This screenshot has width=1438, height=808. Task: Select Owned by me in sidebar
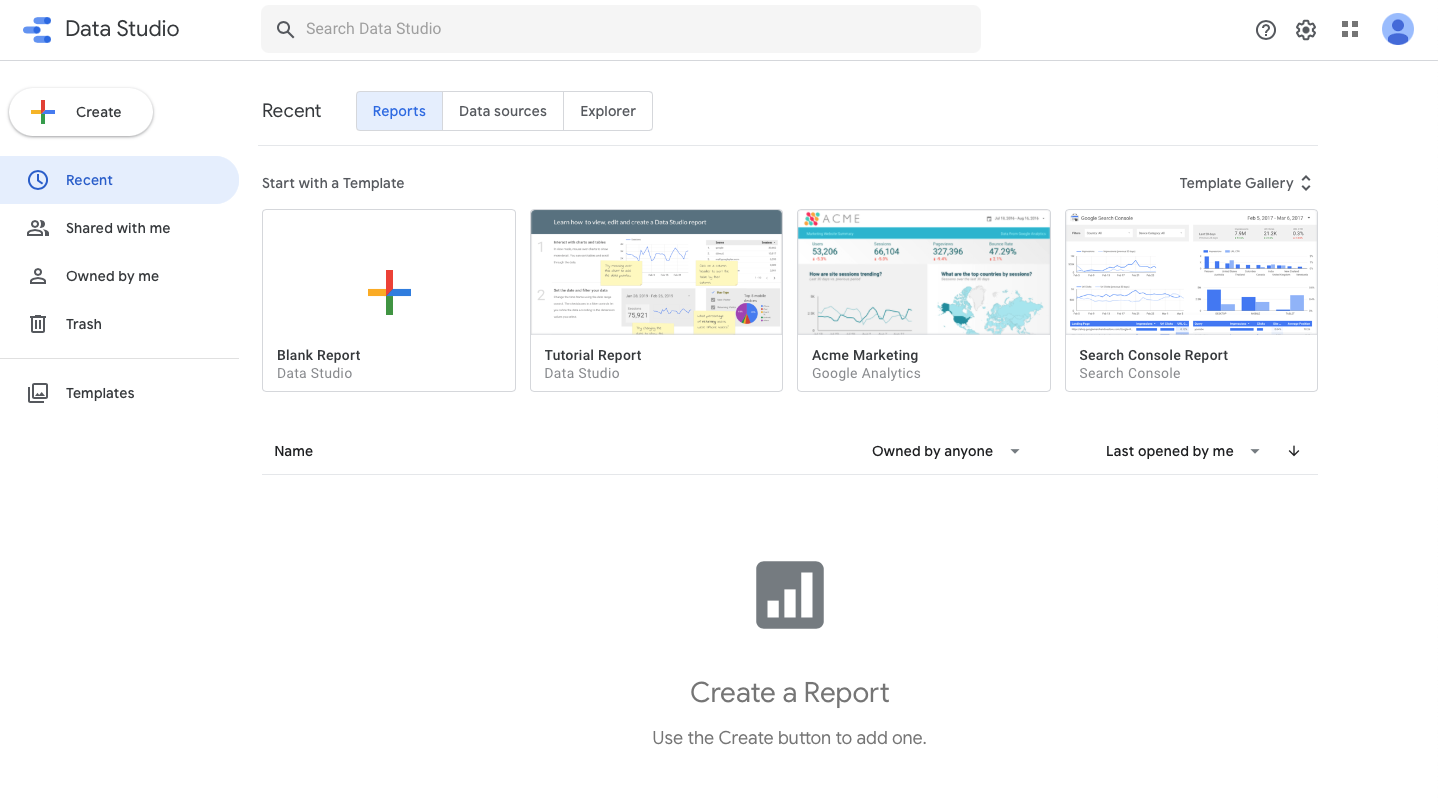(119, 276)
